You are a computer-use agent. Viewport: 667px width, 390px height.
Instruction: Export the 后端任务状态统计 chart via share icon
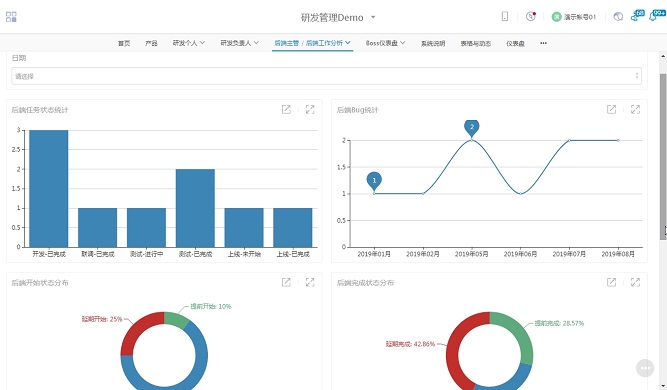[x=286, y=109]
